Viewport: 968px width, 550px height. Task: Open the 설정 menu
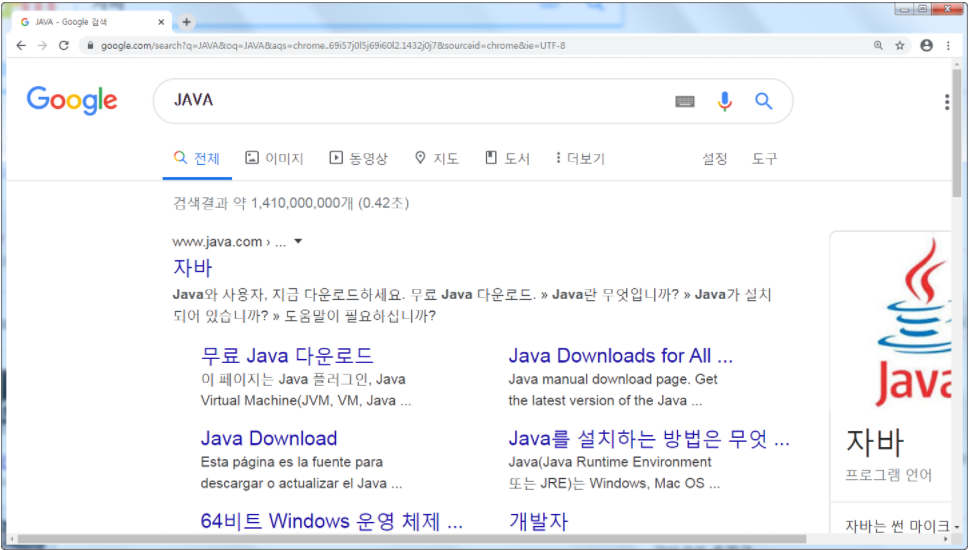tap(714, 159)
